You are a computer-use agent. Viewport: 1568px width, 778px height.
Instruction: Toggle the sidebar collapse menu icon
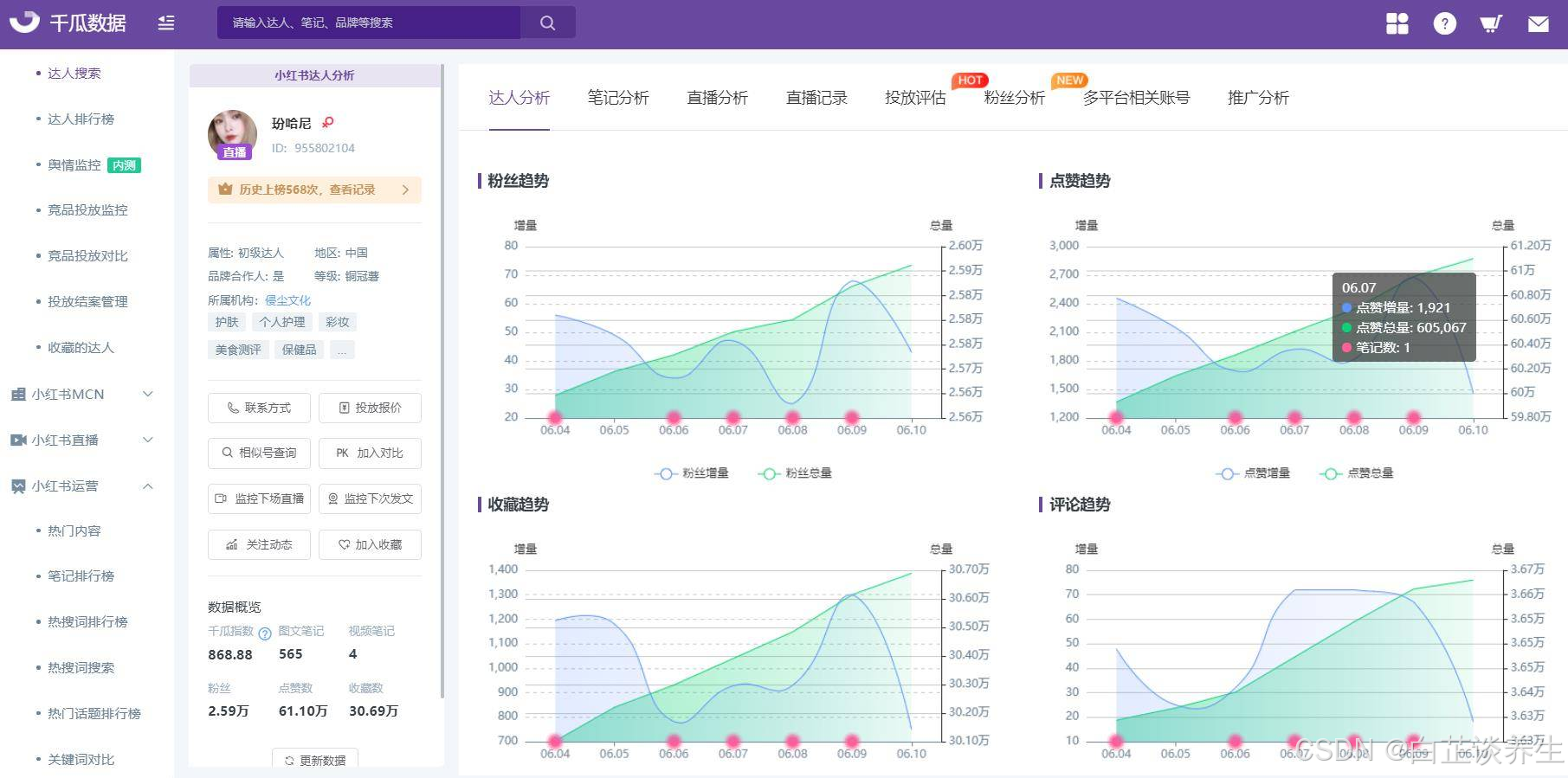coord(166,23)
